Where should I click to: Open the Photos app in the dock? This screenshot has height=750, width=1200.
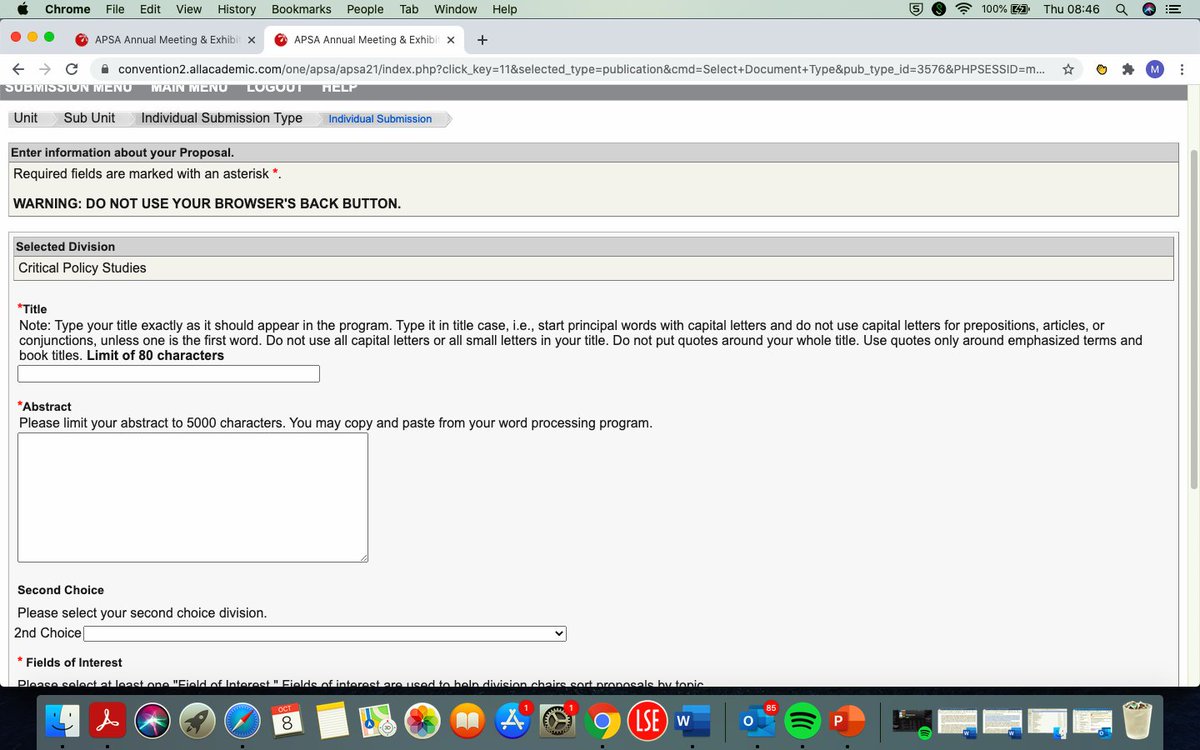[422, 721]
